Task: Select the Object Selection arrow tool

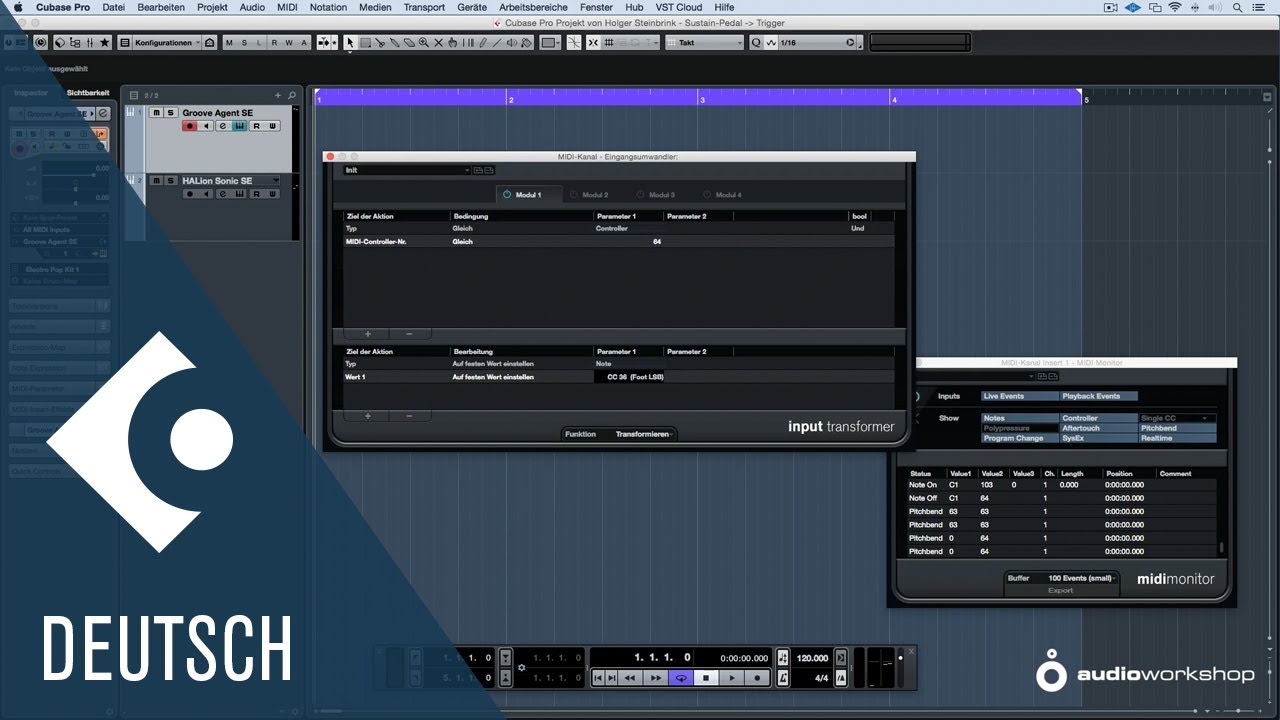Action: tap(350, 43)
